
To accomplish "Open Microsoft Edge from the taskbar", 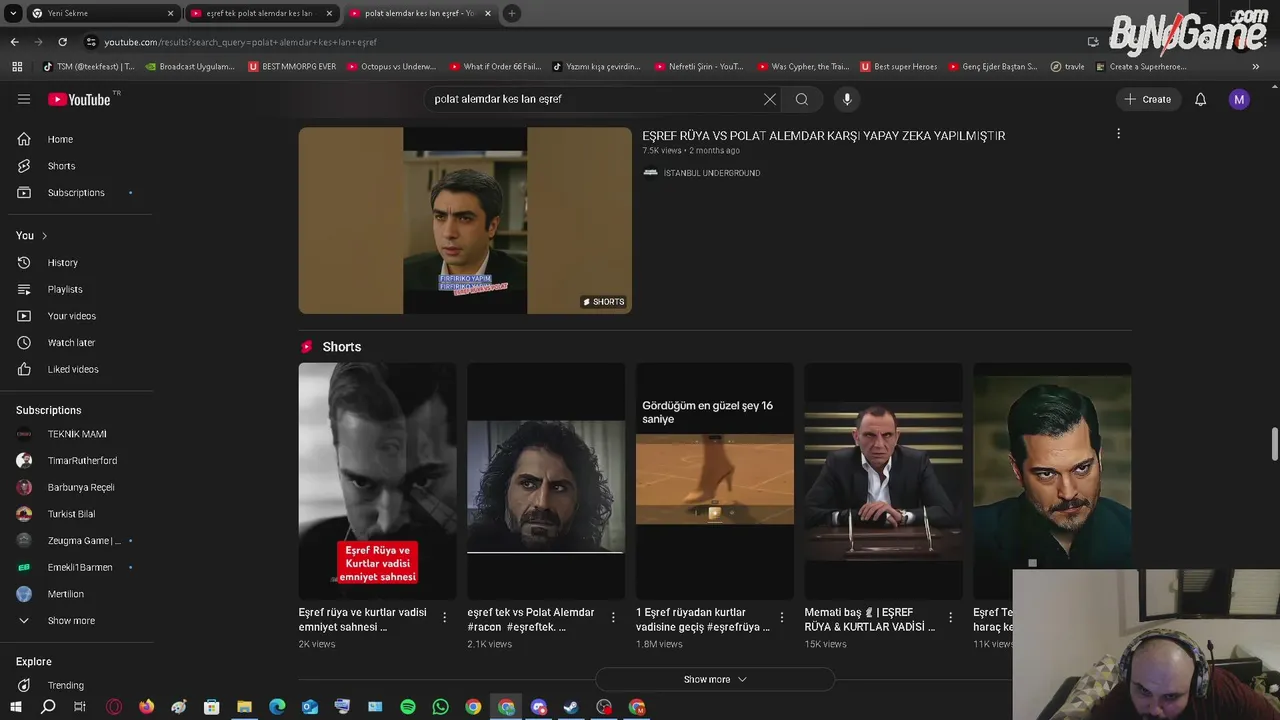I will 277,707.
